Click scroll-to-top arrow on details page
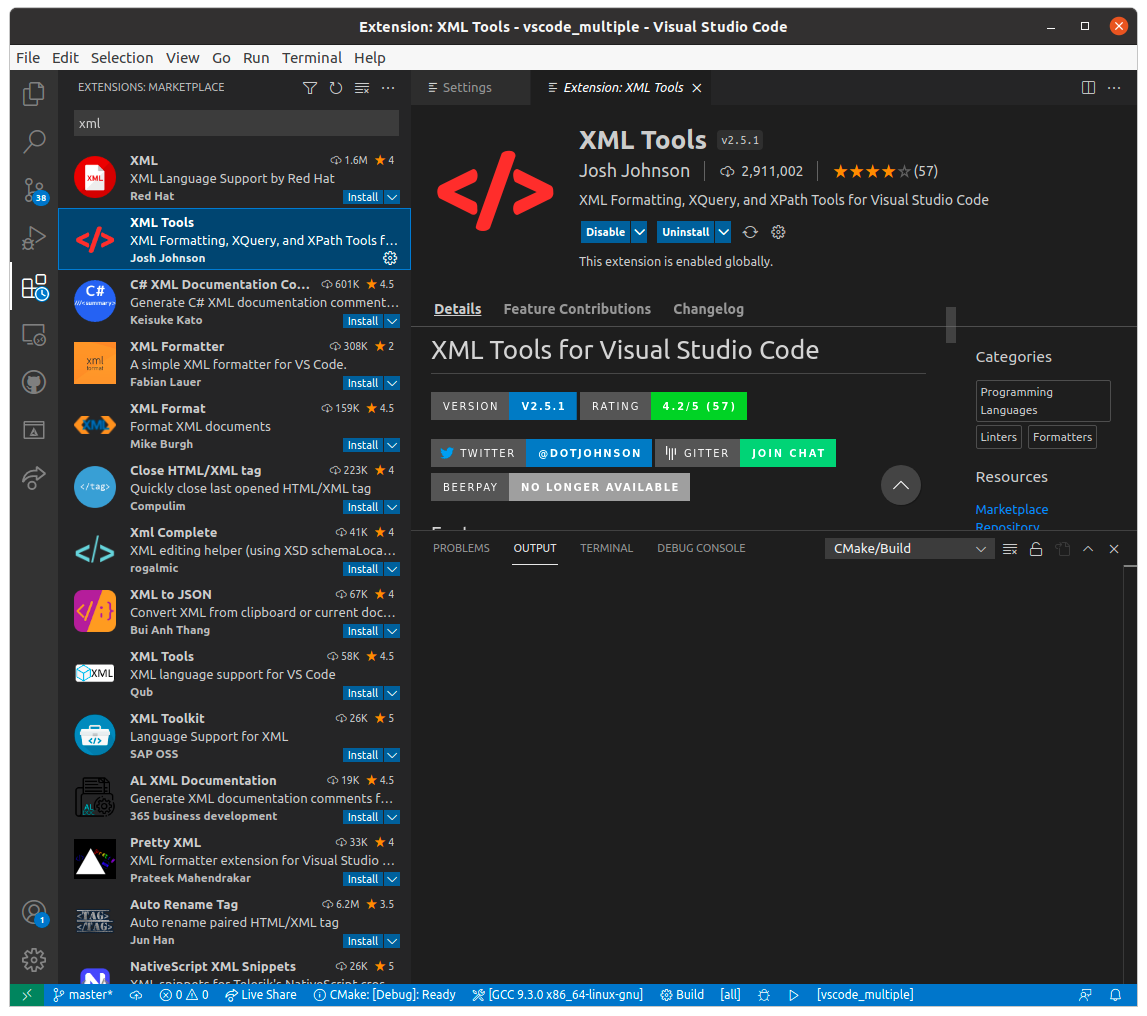The width and height of the screenshot is (1147, 1016). pos(900,485)
